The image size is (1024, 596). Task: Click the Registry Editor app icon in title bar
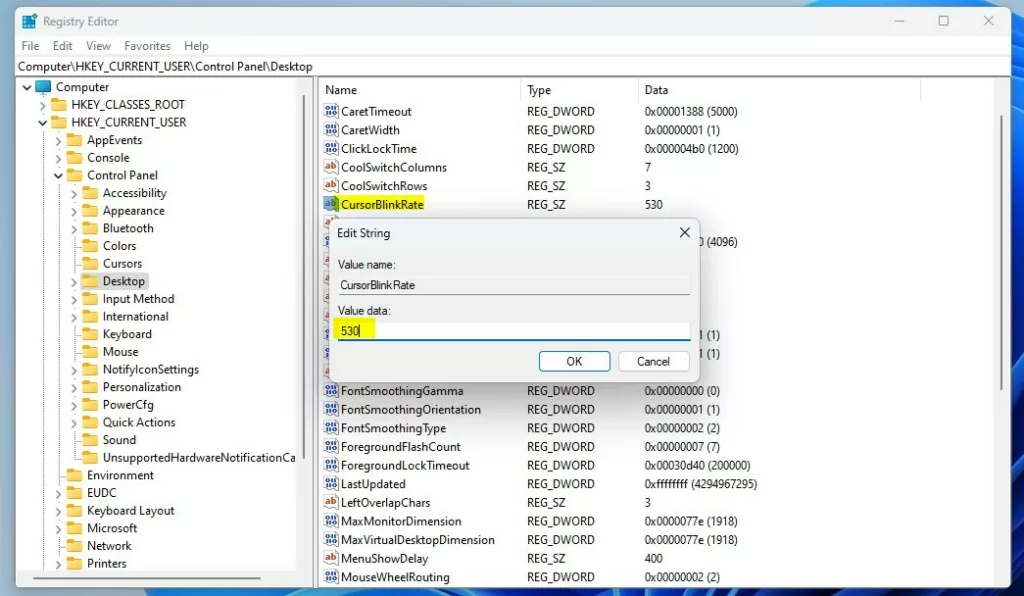[29, 22]
